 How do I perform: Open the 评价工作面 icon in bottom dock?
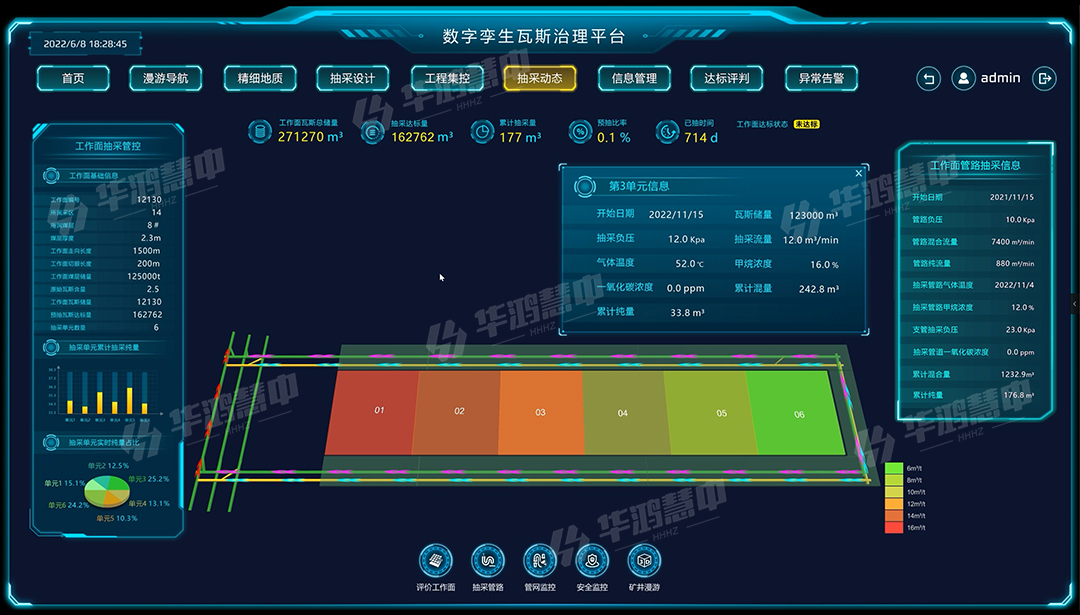click(x=435, y=560)
